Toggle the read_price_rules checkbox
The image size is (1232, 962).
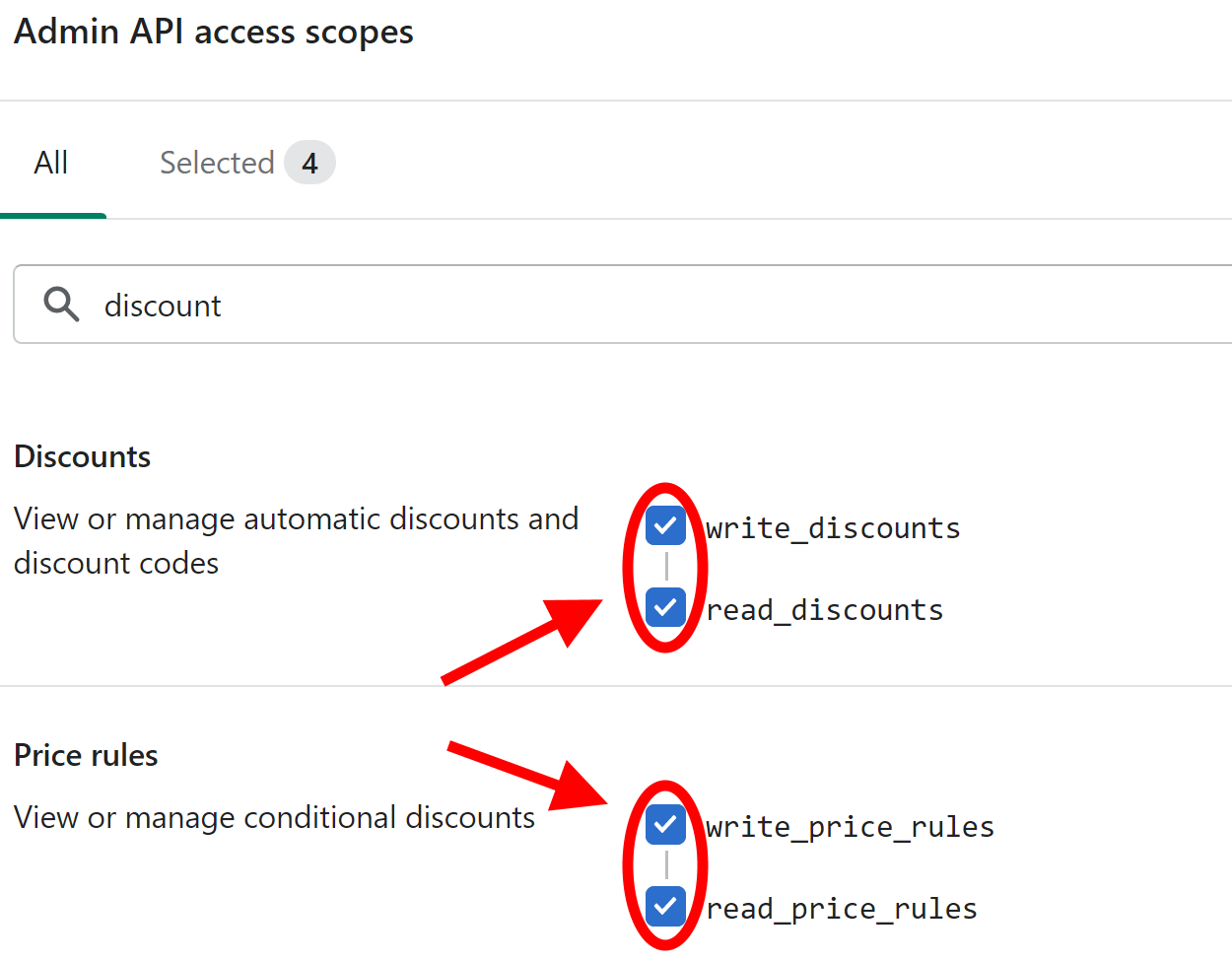665,905
